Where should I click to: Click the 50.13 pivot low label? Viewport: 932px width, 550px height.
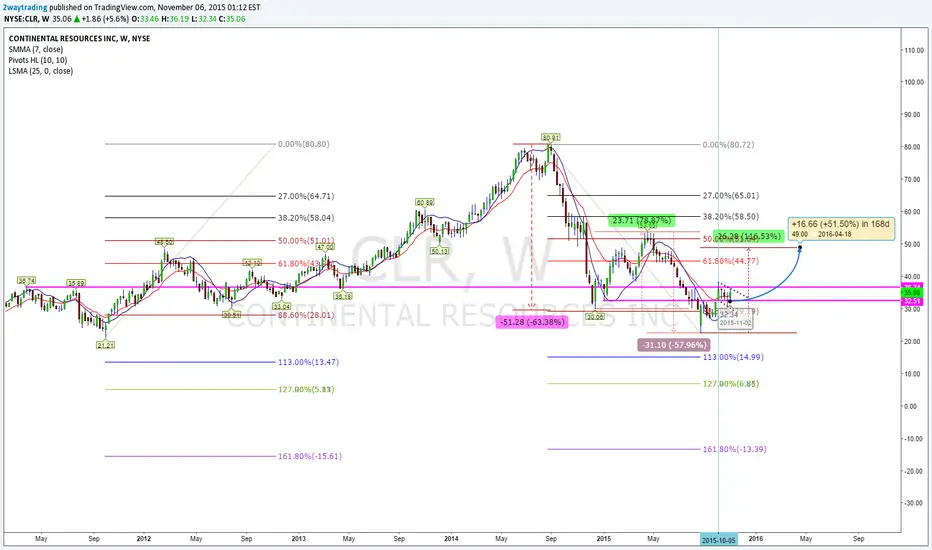pyautogui.click(x=440, y=252)
